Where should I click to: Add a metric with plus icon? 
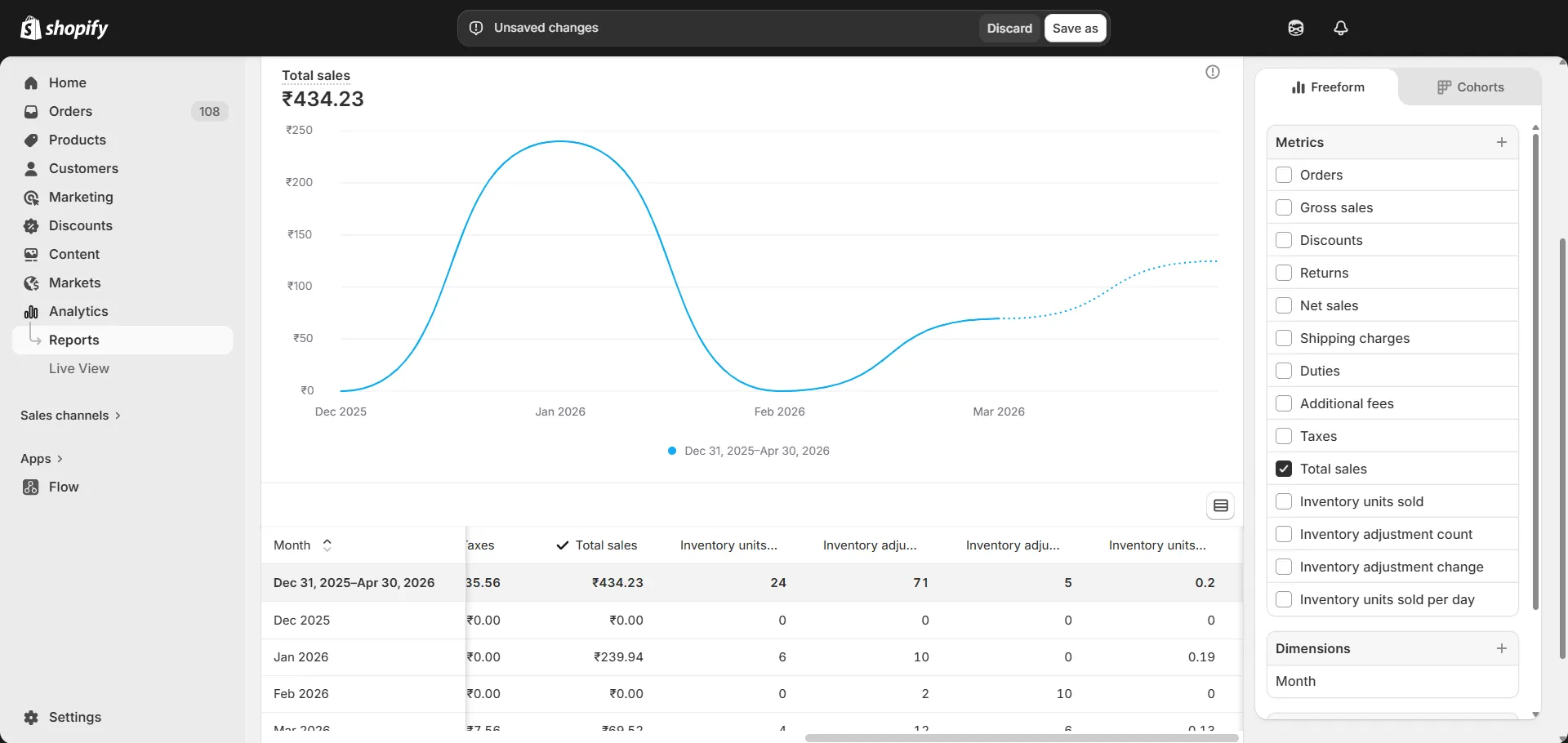[1502, 142]
